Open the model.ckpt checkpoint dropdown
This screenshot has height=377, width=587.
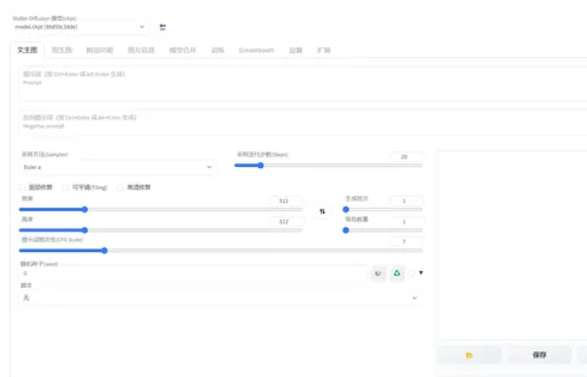[x=80, y=27]
